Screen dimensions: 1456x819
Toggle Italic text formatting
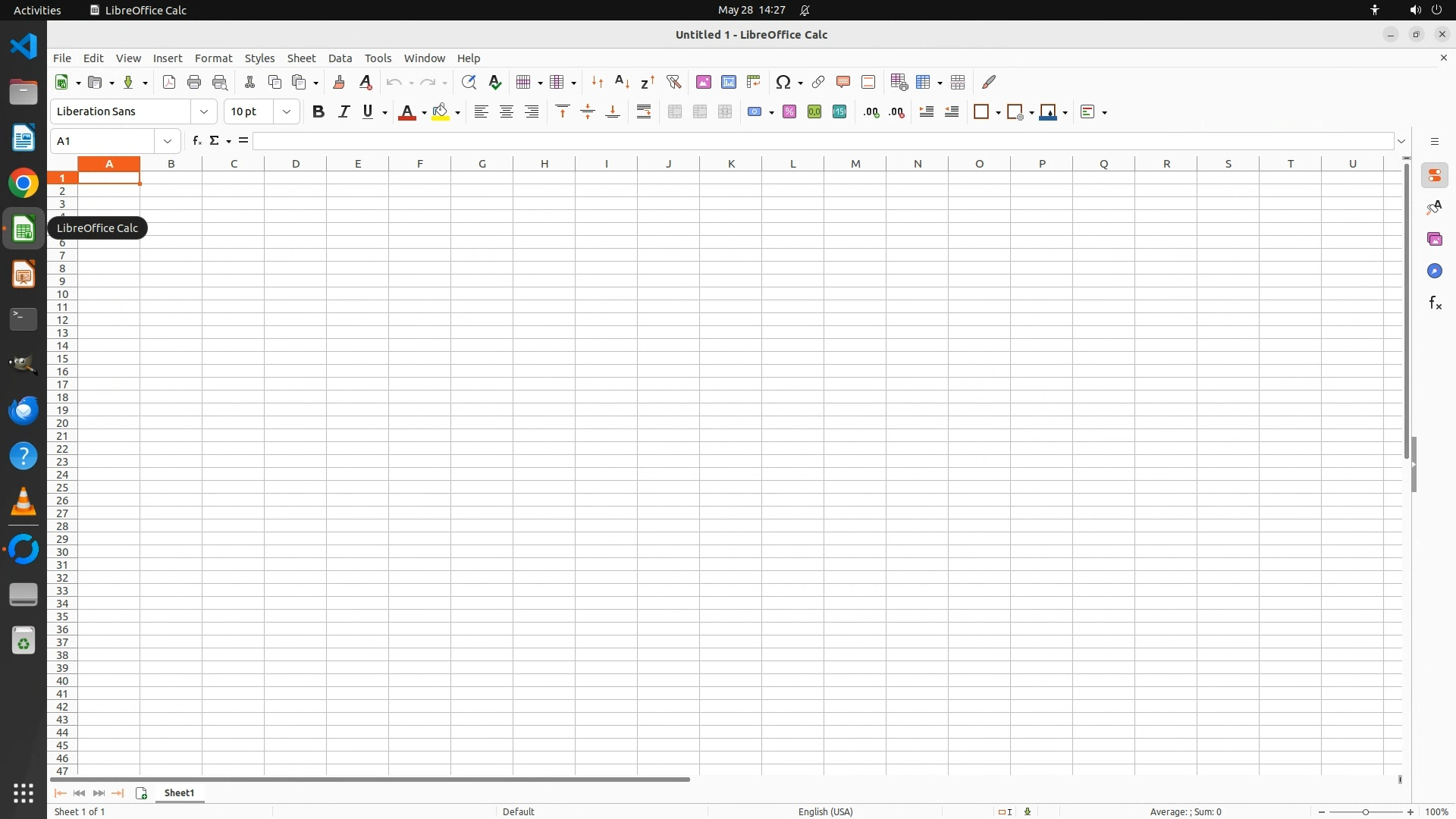coord(344,112)
